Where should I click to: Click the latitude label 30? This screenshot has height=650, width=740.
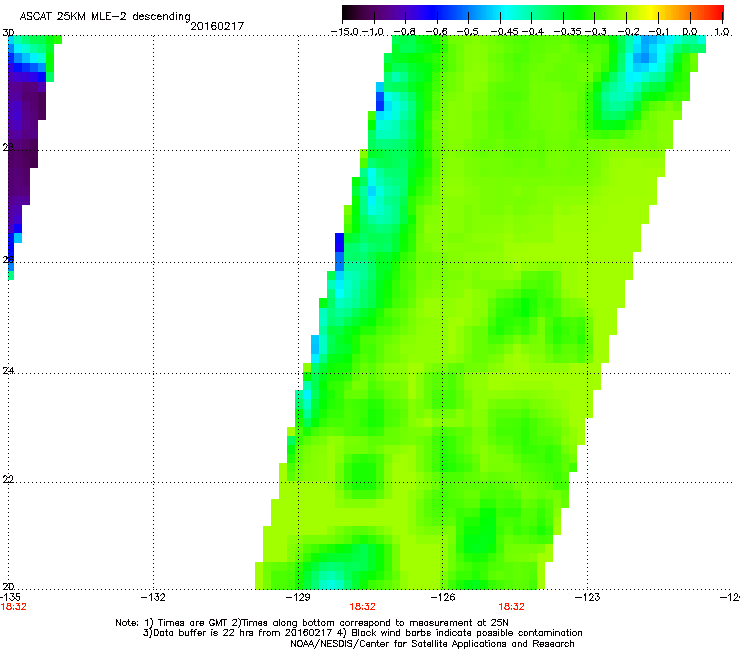coord(8,33)
